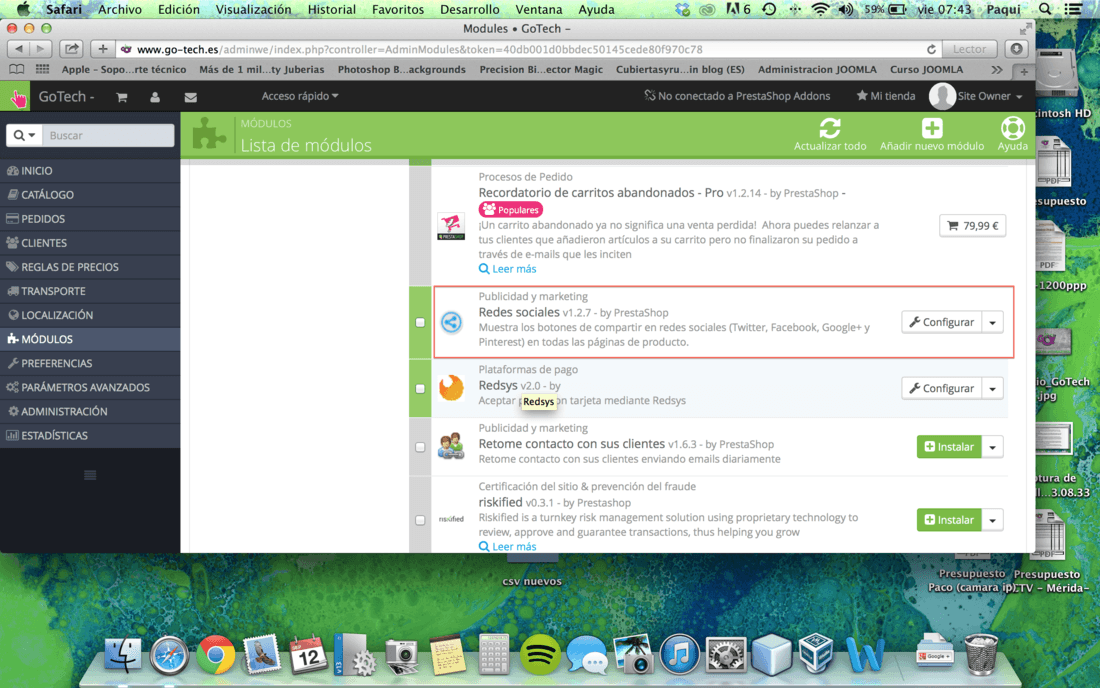Check the riskified module checkbox
Screen dimensions: 1100x688
click(x=420, y=520)
